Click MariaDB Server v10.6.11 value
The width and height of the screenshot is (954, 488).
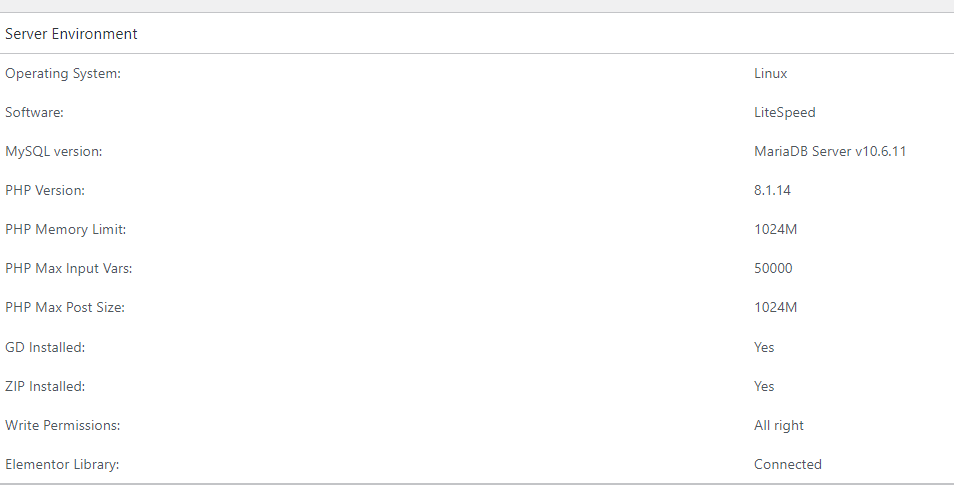coord(830,152)
